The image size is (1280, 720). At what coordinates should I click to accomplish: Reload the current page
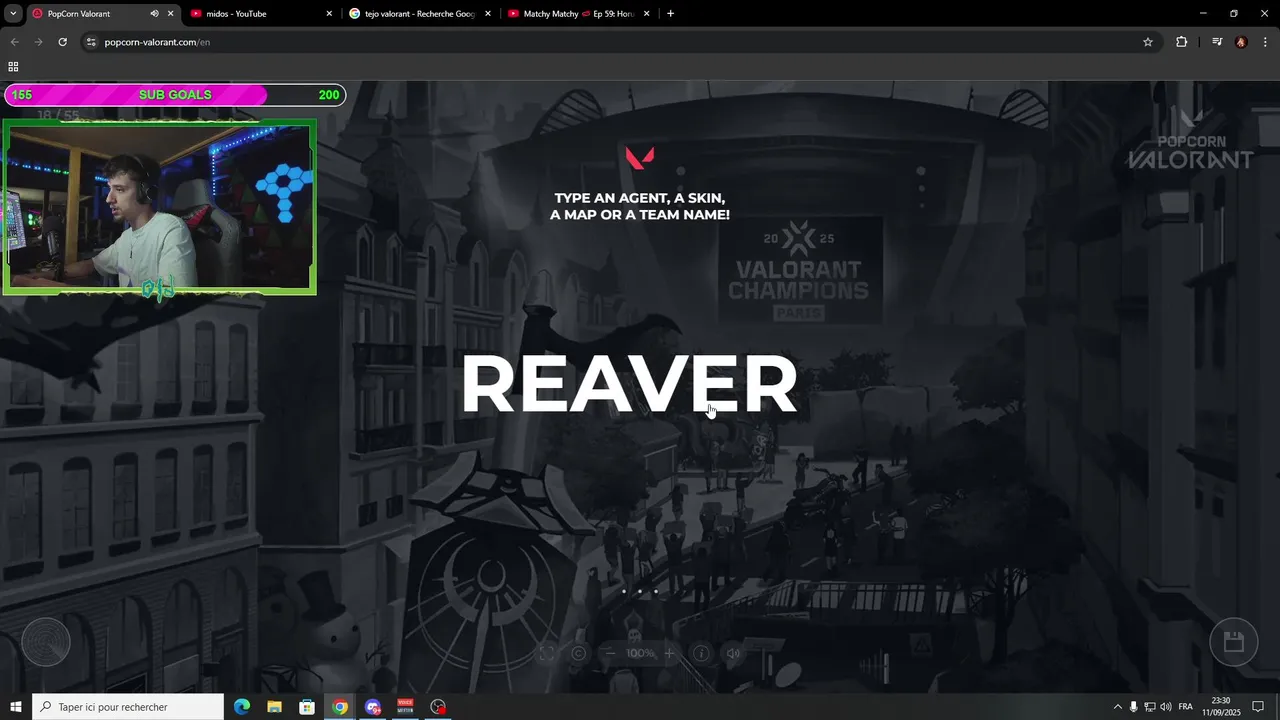tap(62, 42)
